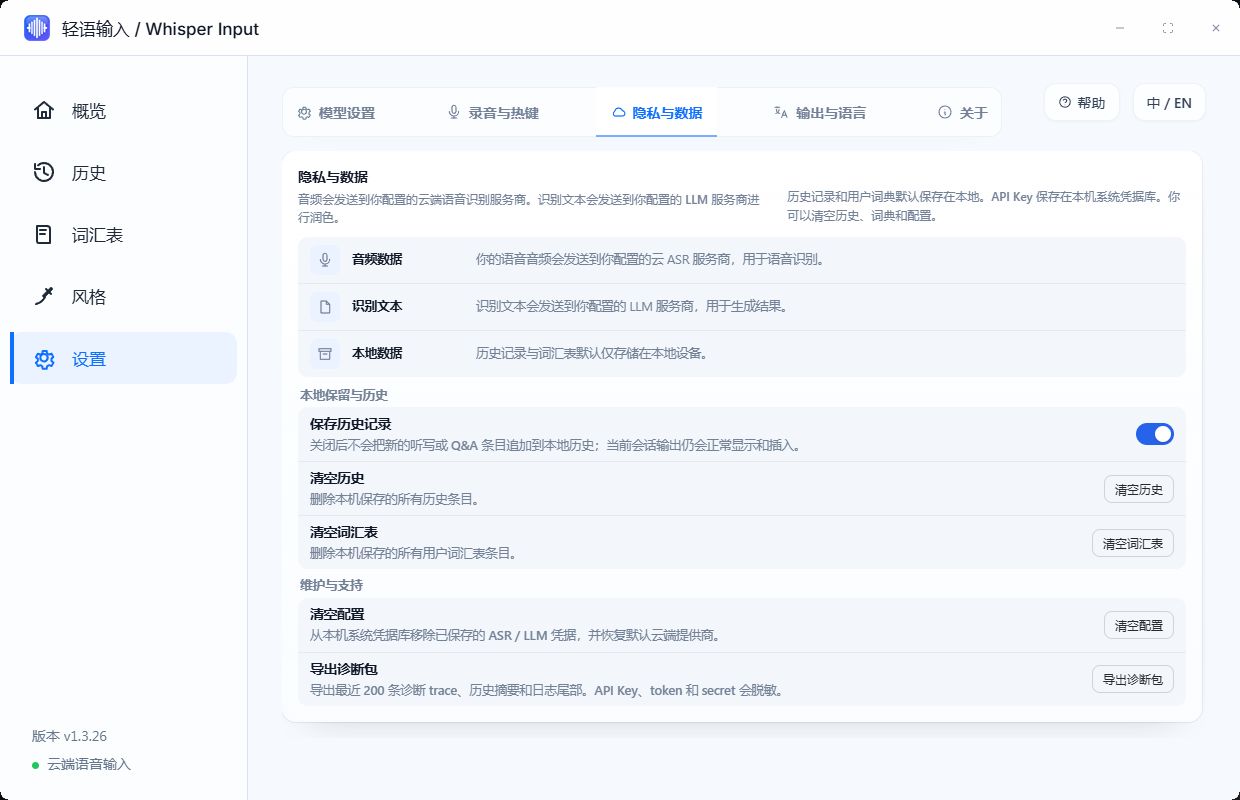Image resolution: width=1240 pixels, height=800 pixels.
Task: Open the 关于 tab
Action: (962, 112)
